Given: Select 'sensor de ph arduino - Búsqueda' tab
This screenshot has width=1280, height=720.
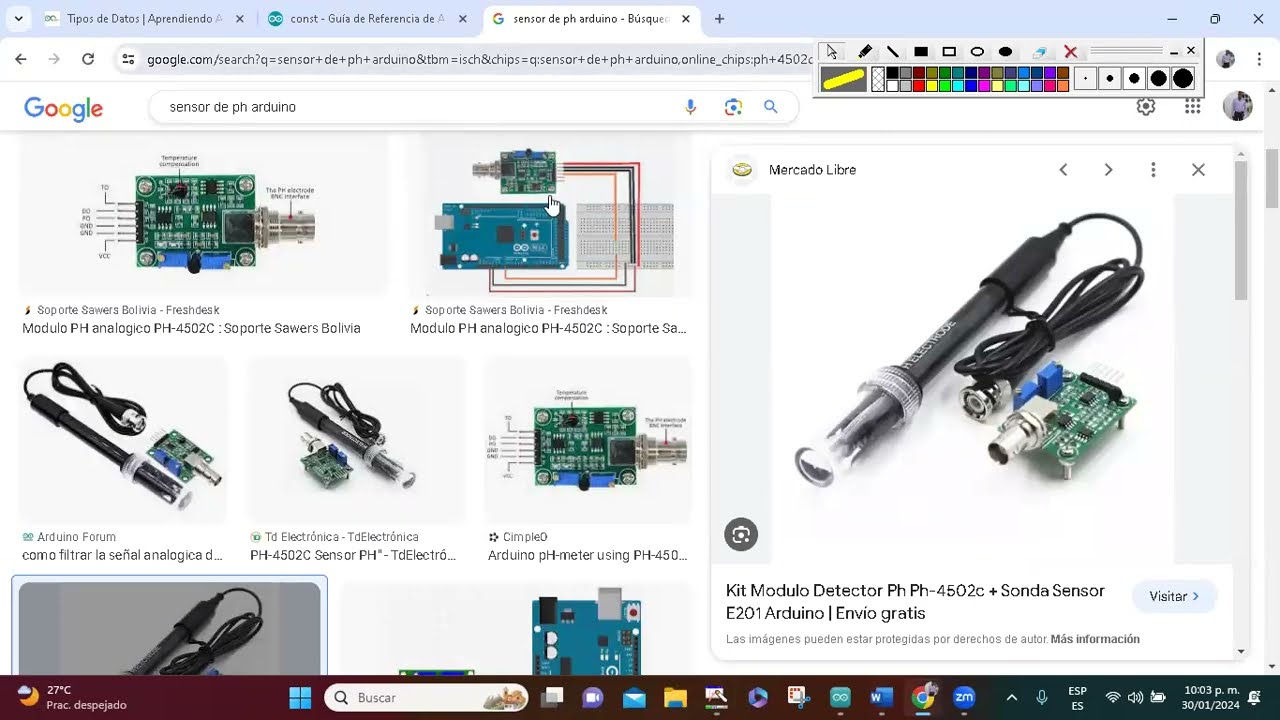Looking at the screenshot, I should coord(589,19).
